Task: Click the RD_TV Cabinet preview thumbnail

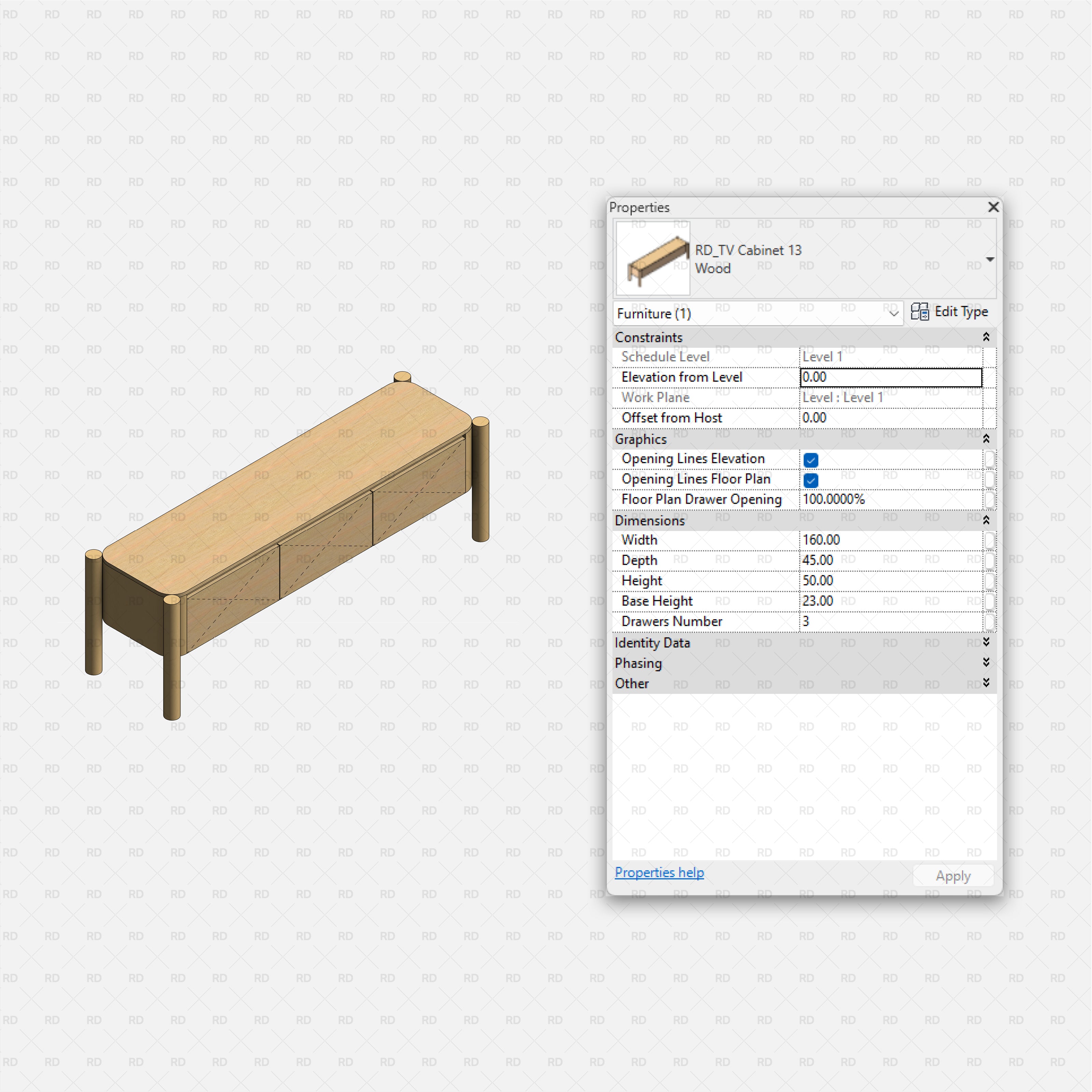Action: coord(652,258)
